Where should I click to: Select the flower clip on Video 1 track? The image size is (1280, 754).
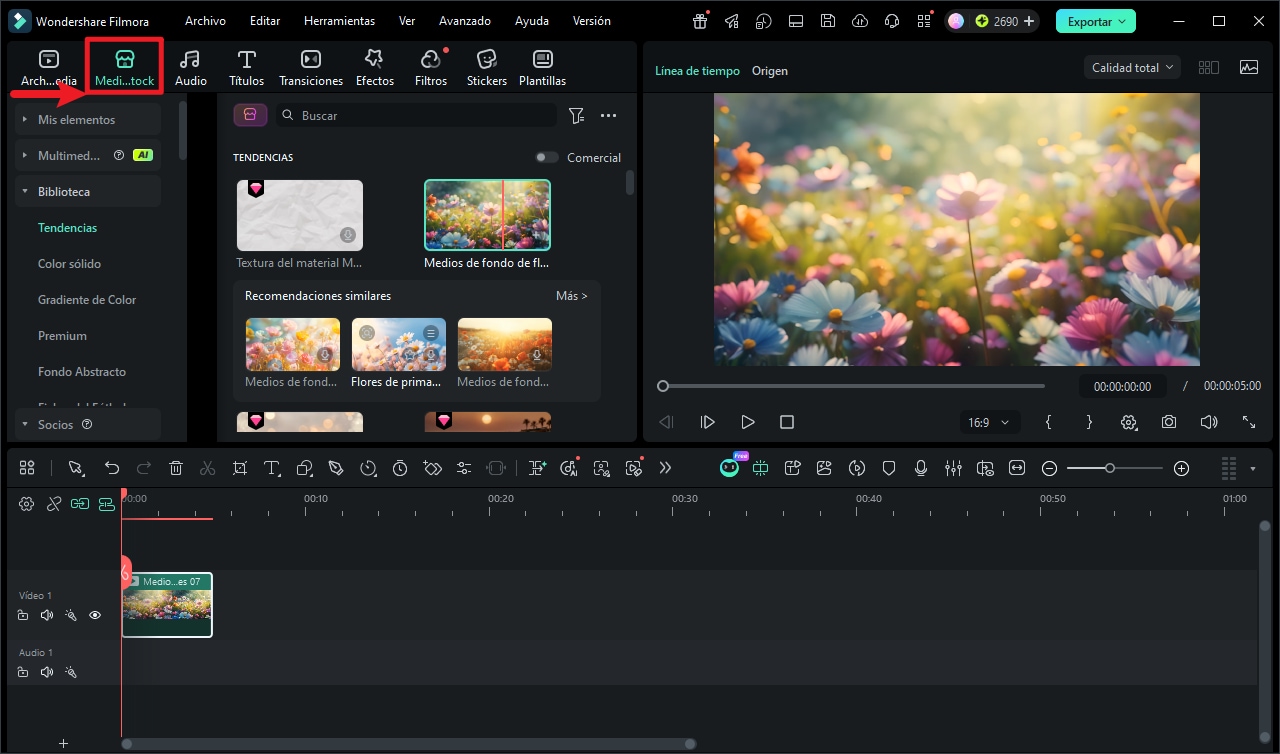coord(167,605)
